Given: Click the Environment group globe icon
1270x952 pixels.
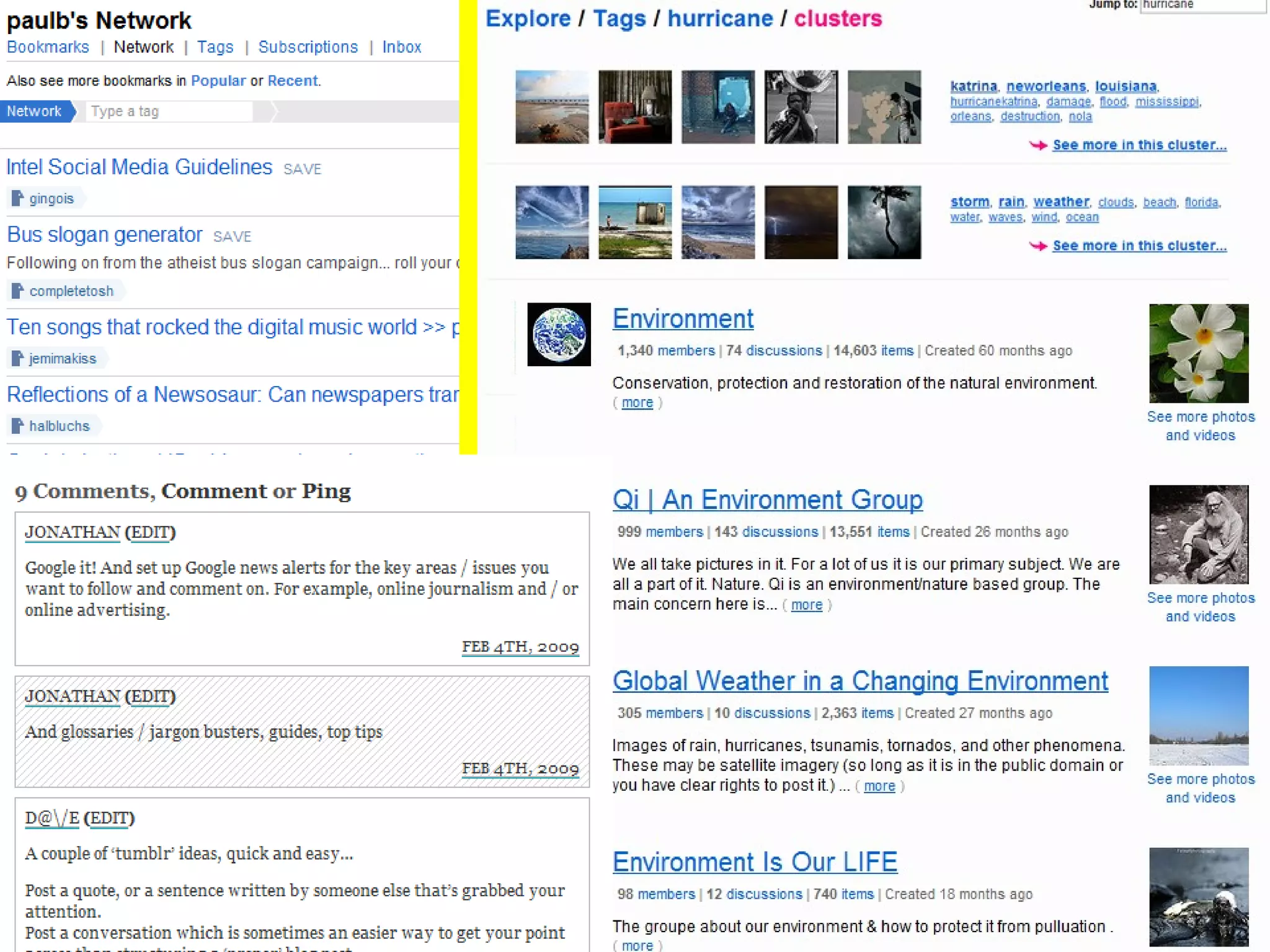Looking at the screenshot, I should [x=558, y=334].
